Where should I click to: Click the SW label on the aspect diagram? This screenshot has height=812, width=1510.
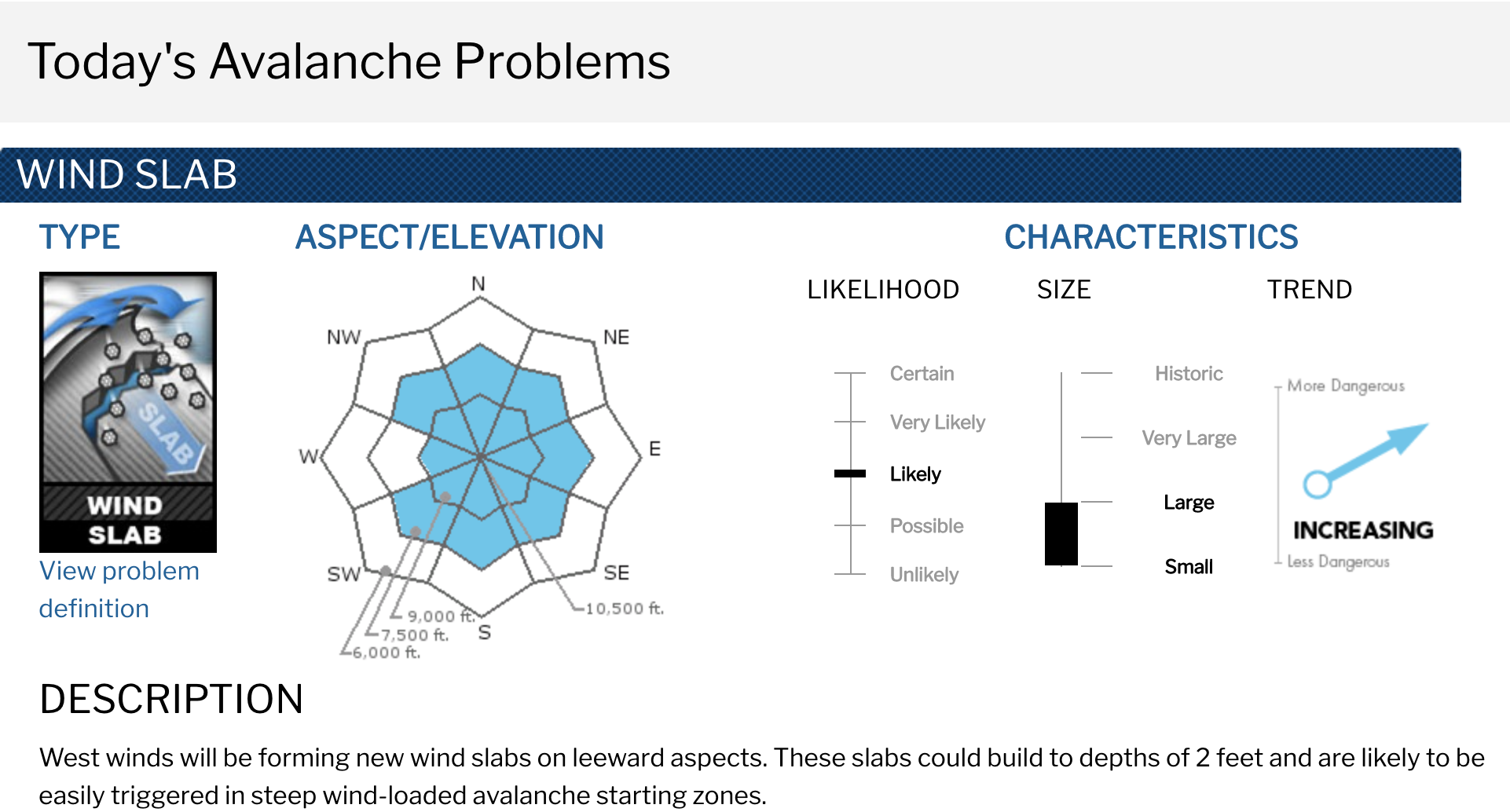[344, 574]
